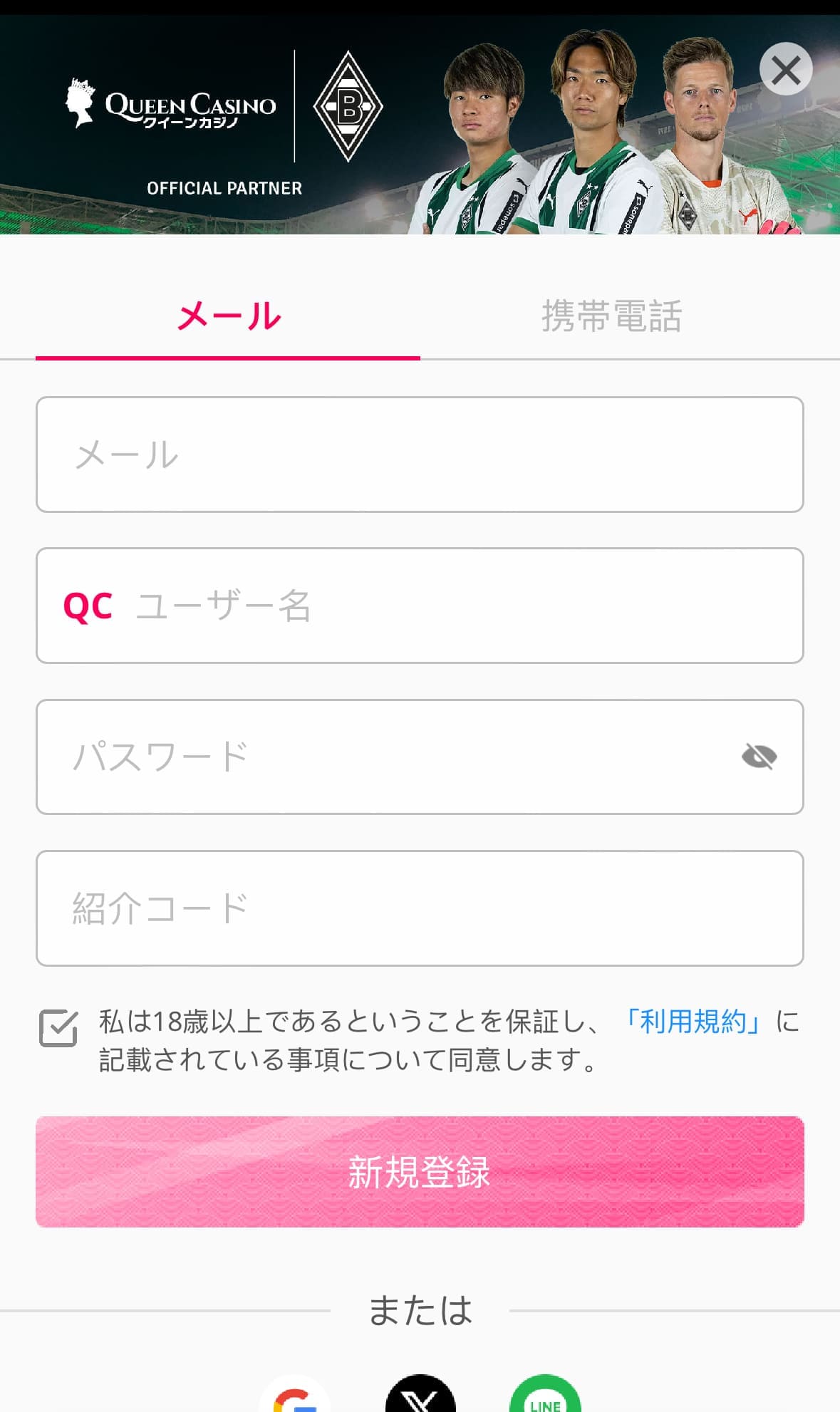
Task: Uncheck the 18歳以上 agreement checkbox
Action: [58, 1028]
